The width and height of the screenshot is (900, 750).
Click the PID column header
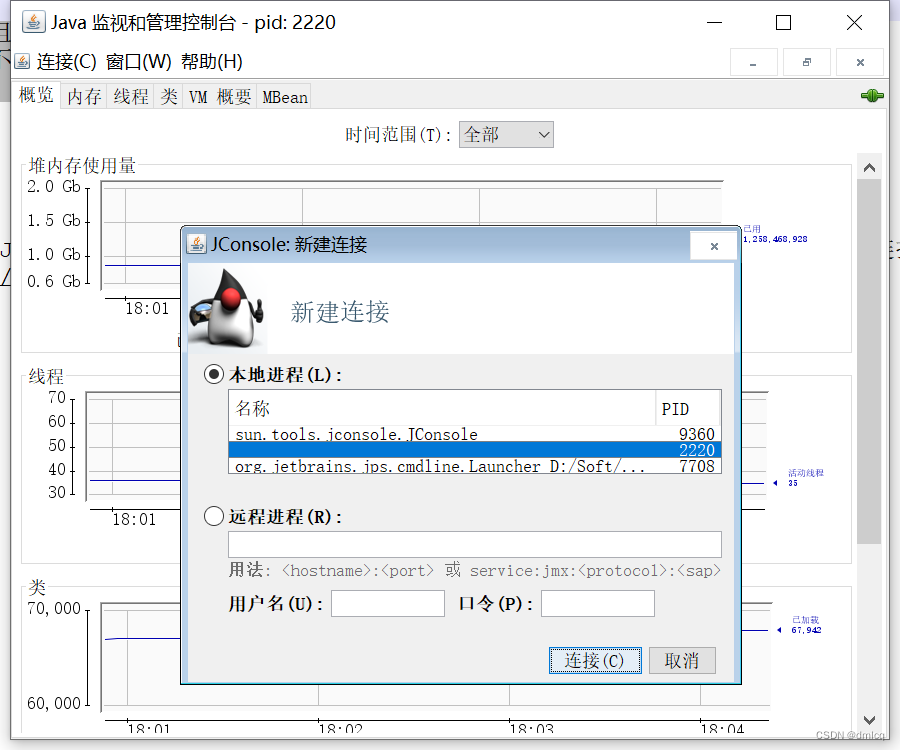(688, 408)
